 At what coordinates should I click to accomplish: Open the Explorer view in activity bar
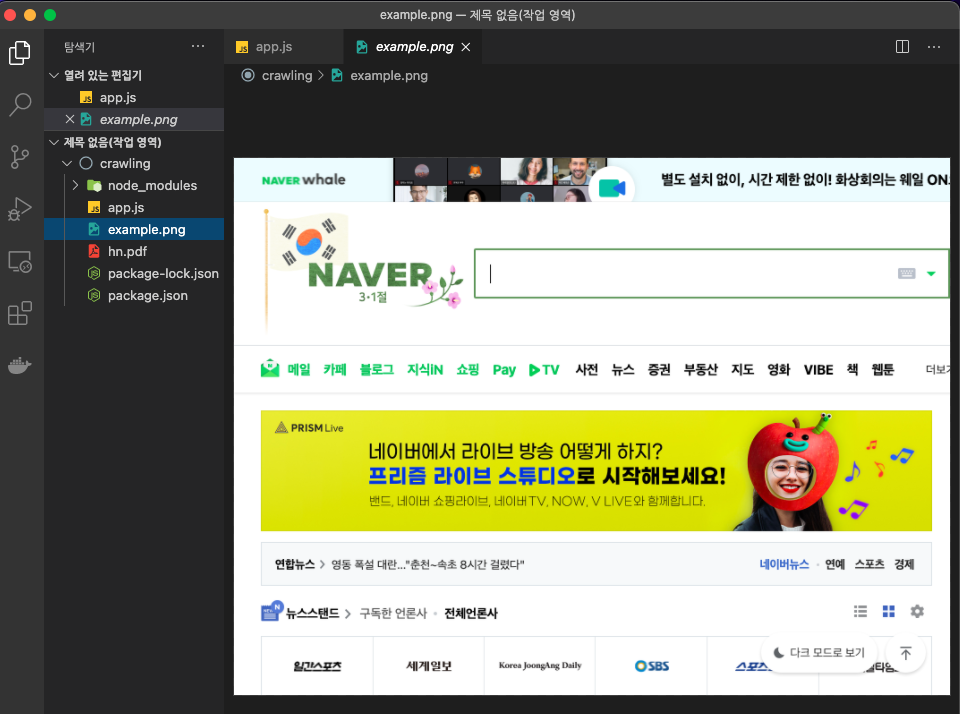tap(20, 53)
